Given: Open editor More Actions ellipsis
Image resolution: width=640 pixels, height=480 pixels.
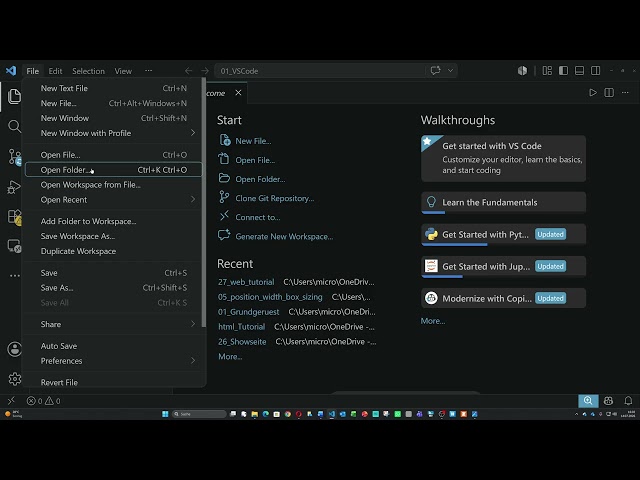Looking at the screenshot, I should pyautogui.click(x=625, y=93).
